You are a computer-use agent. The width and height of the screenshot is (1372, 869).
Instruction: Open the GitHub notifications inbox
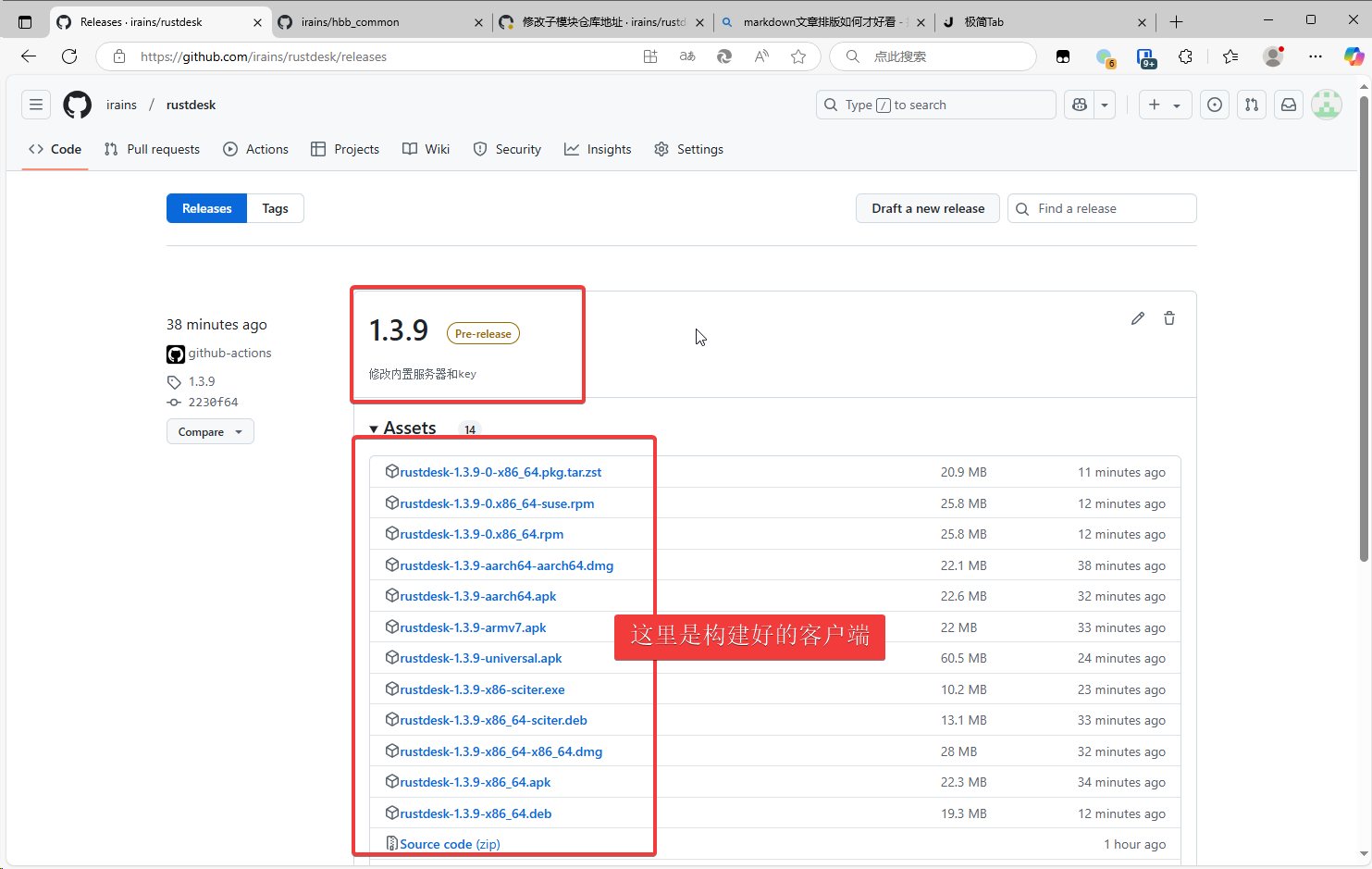(x=1289, y=105)
